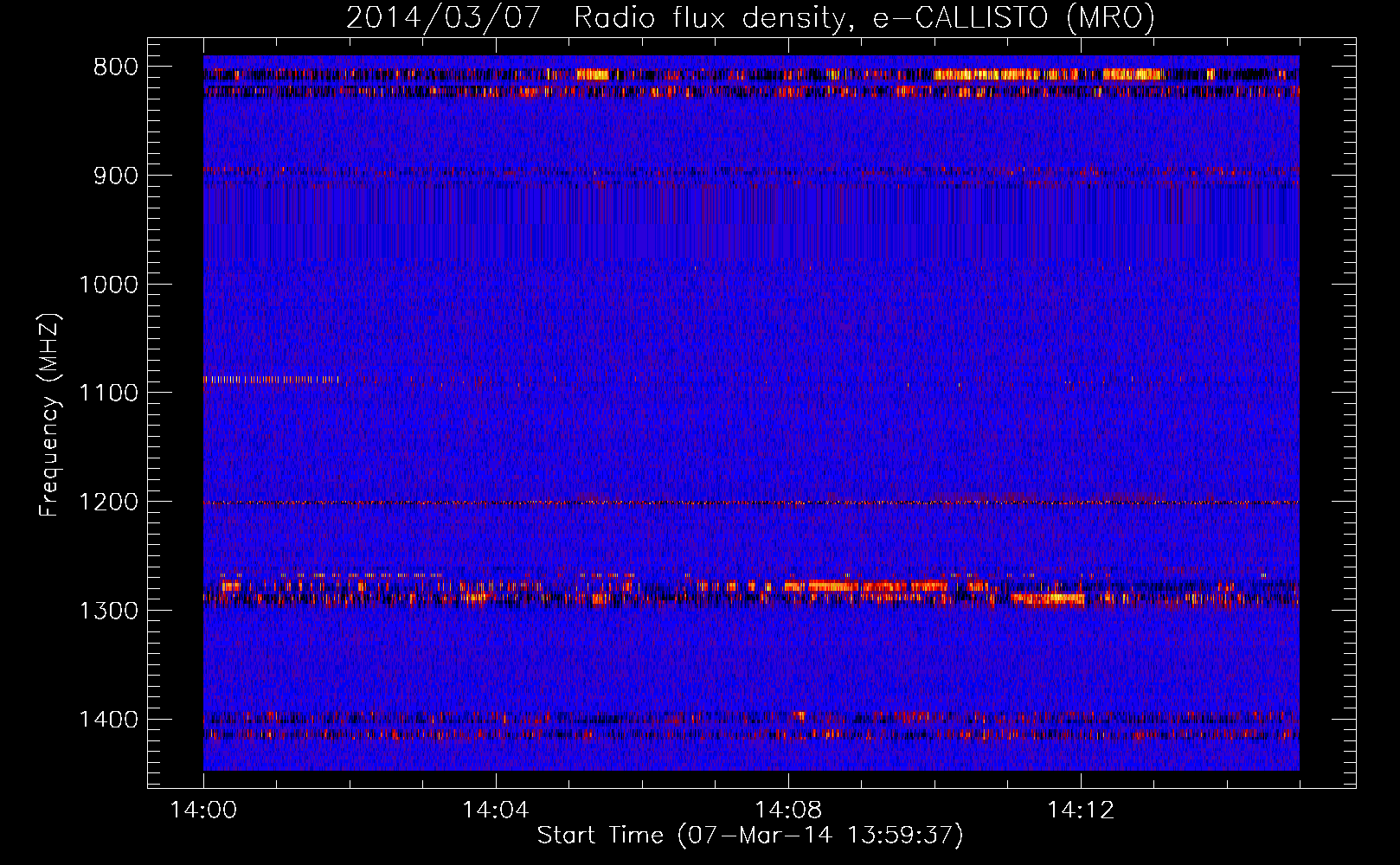Screen dimensions: 1400x865
Task: Click the 14:08 time tick label
Action: 787,811
